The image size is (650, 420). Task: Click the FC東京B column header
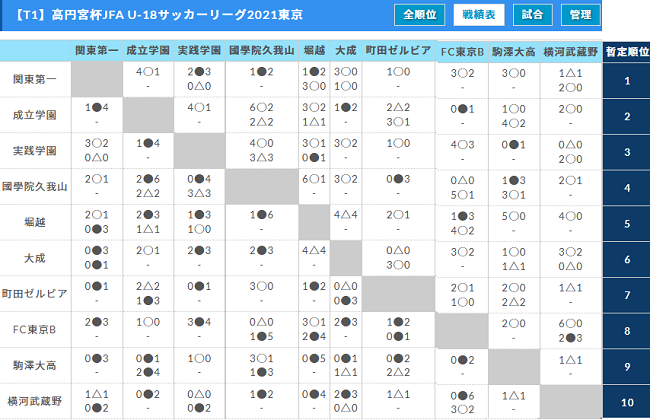click(x=462, y=52)
